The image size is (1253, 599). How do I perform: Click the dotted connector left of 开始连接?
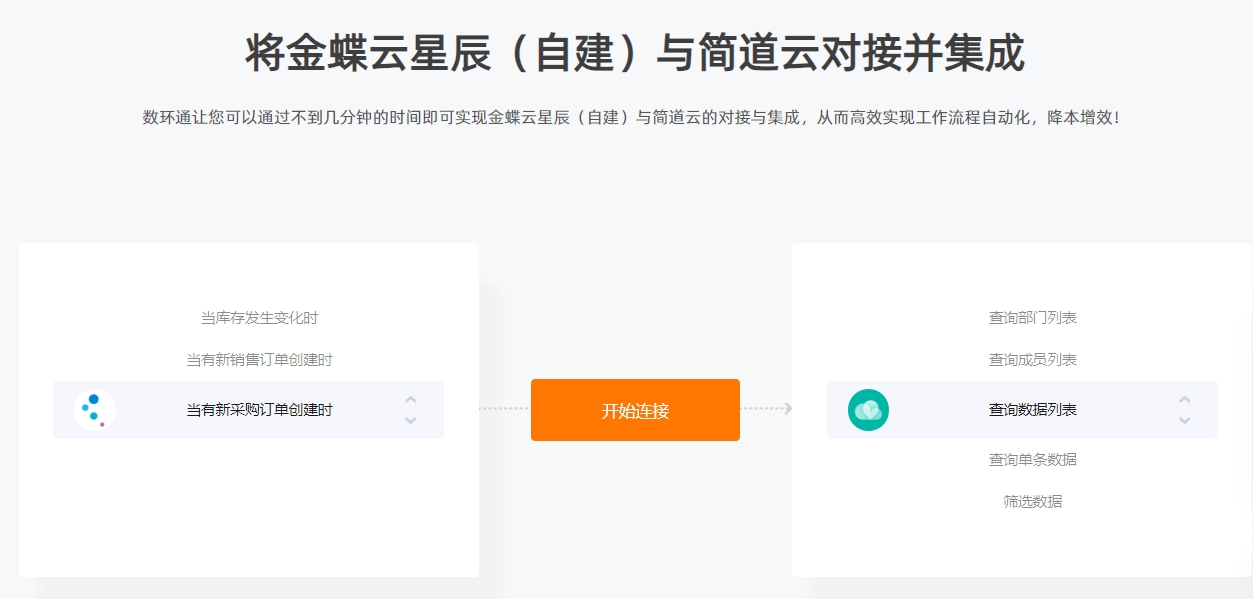coord(504,408)
